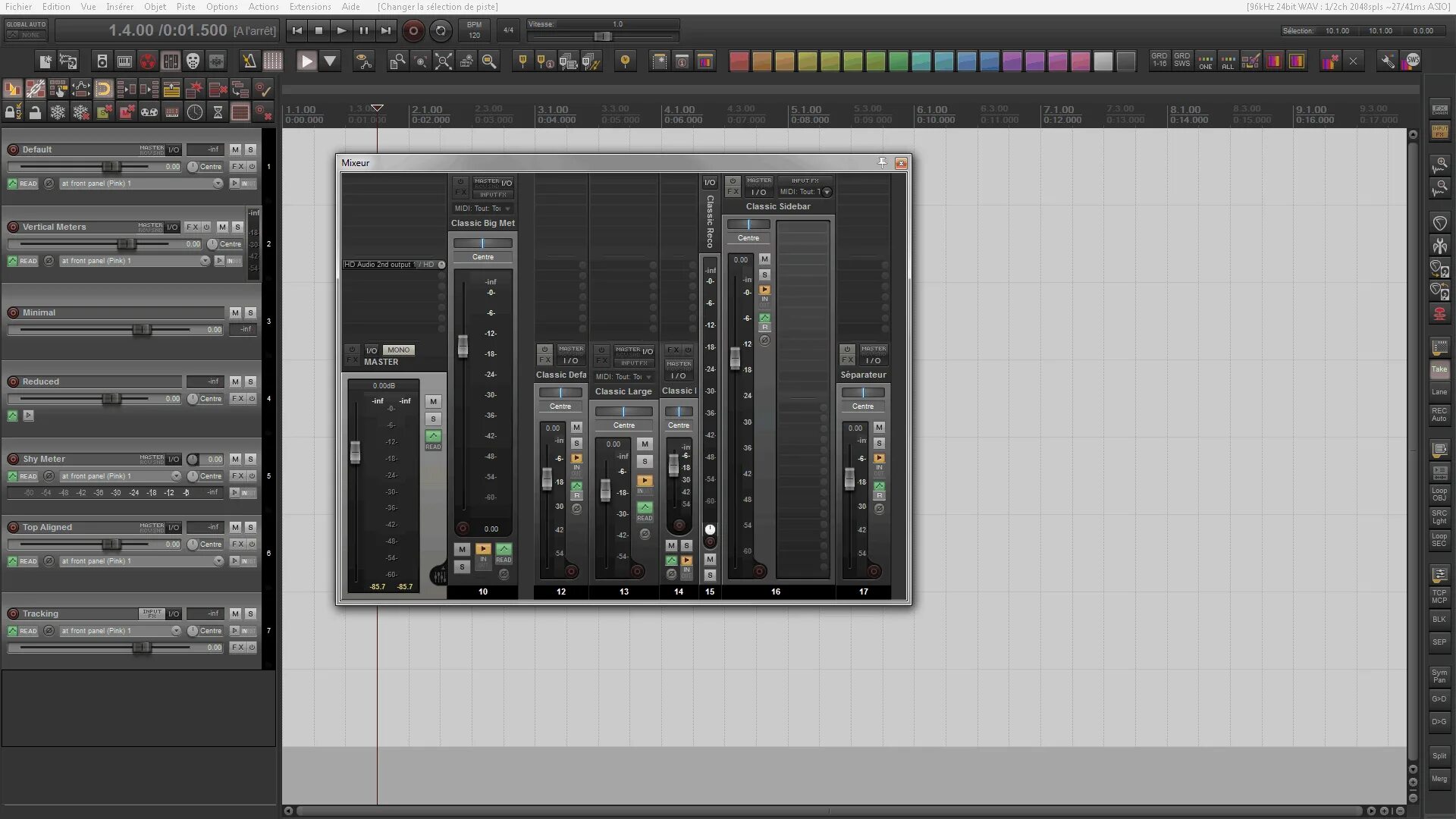Viewport: 1456px width, 819px height.
Task: Click the virtual MIDI keyboard toolbar icon
Action: click(x=125, y=61)
